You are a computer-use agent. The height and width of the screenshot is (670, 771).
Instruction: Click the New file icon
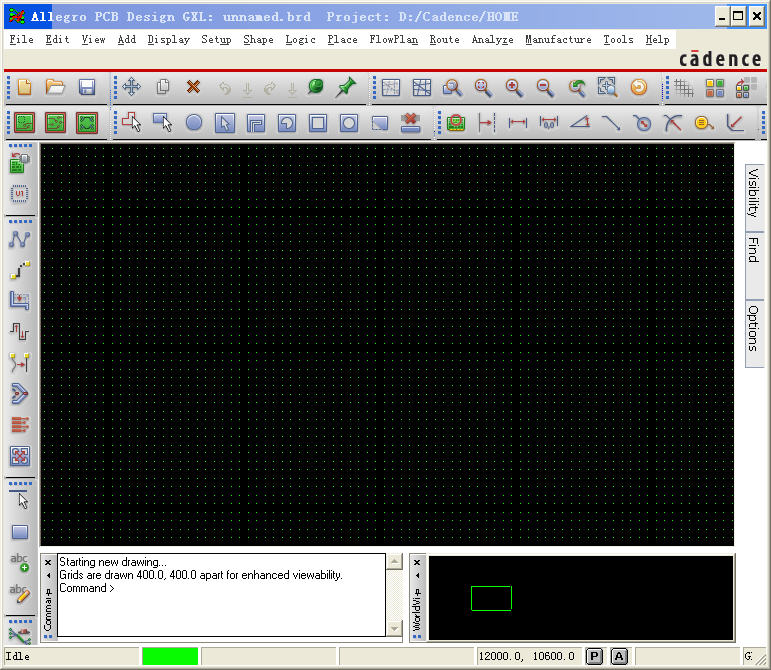click(x=24, y=87)
